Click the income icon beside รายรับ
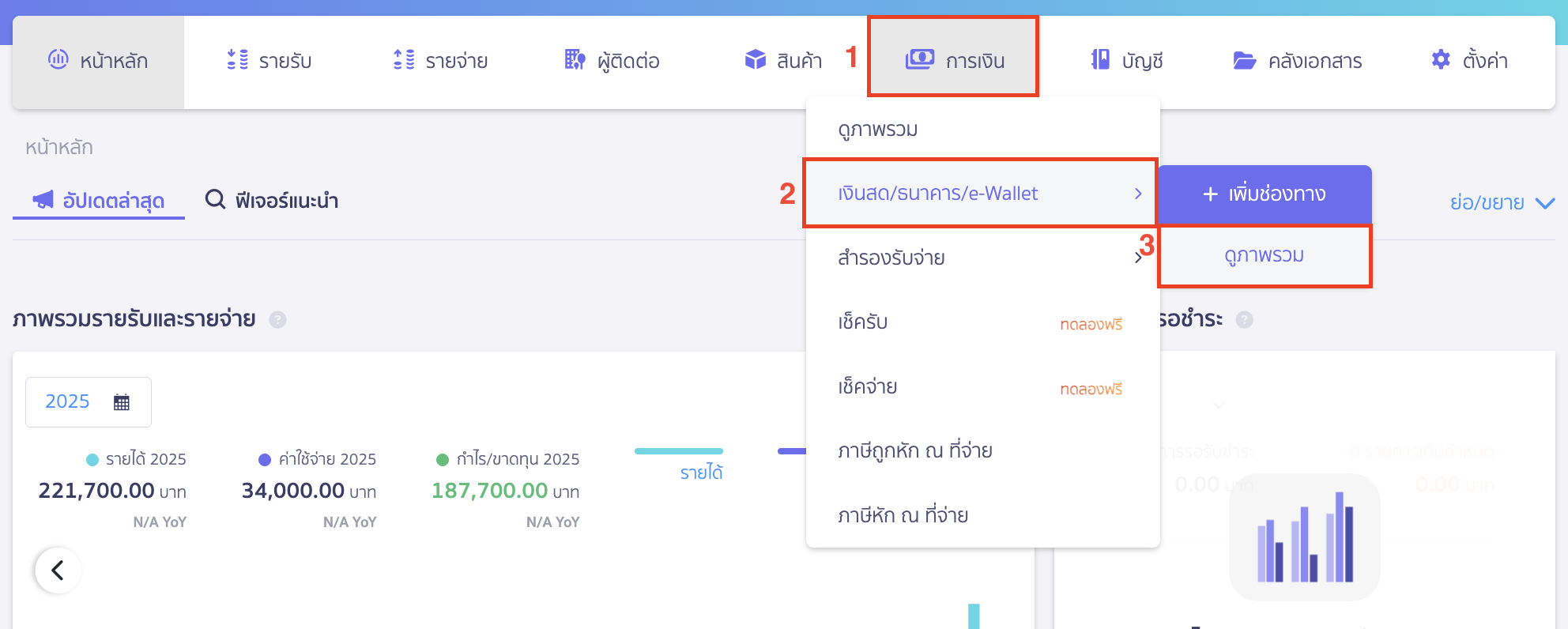Image resolution: width=1568 pixels, height=629 pixels. coord(238,59)
